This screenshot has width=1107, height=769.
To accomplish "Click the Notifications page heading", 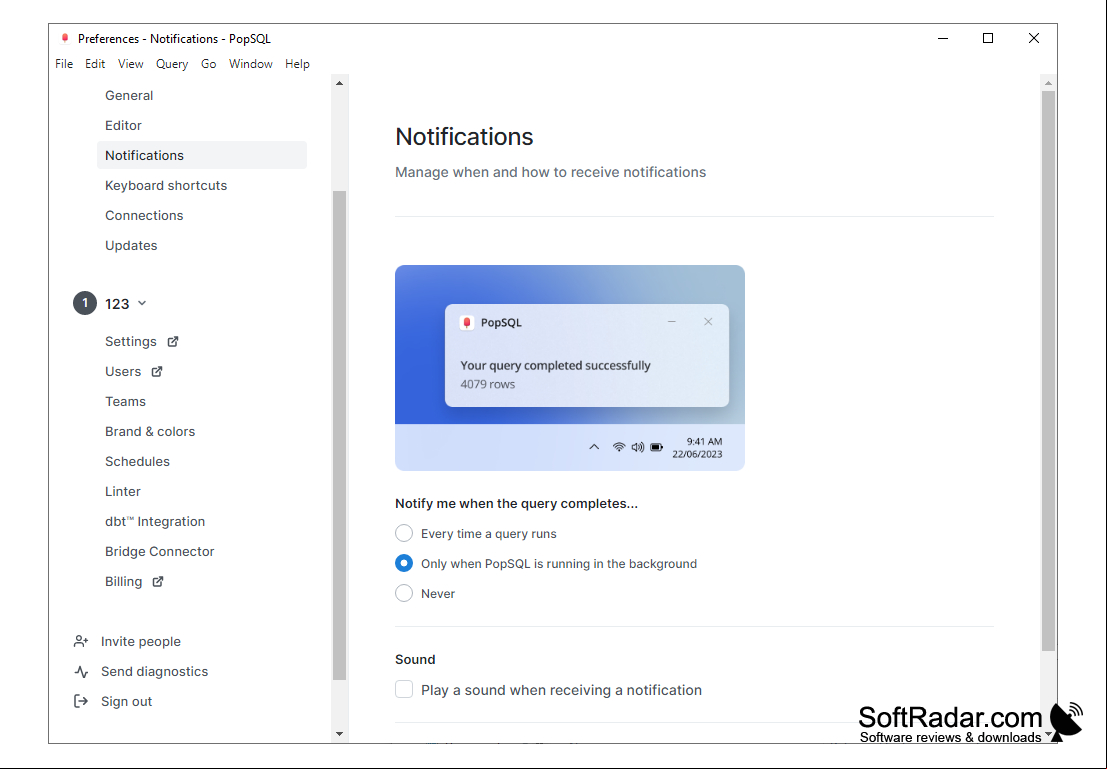I will point(464,136).
